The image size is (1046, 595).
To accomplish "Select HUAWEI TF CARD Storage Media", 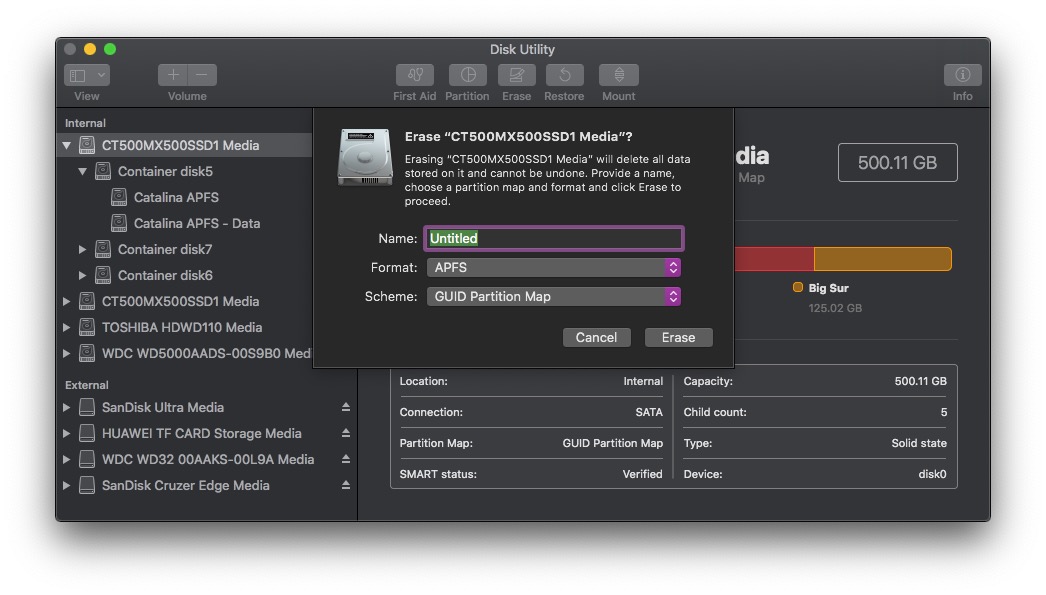I will coord(201,433).
